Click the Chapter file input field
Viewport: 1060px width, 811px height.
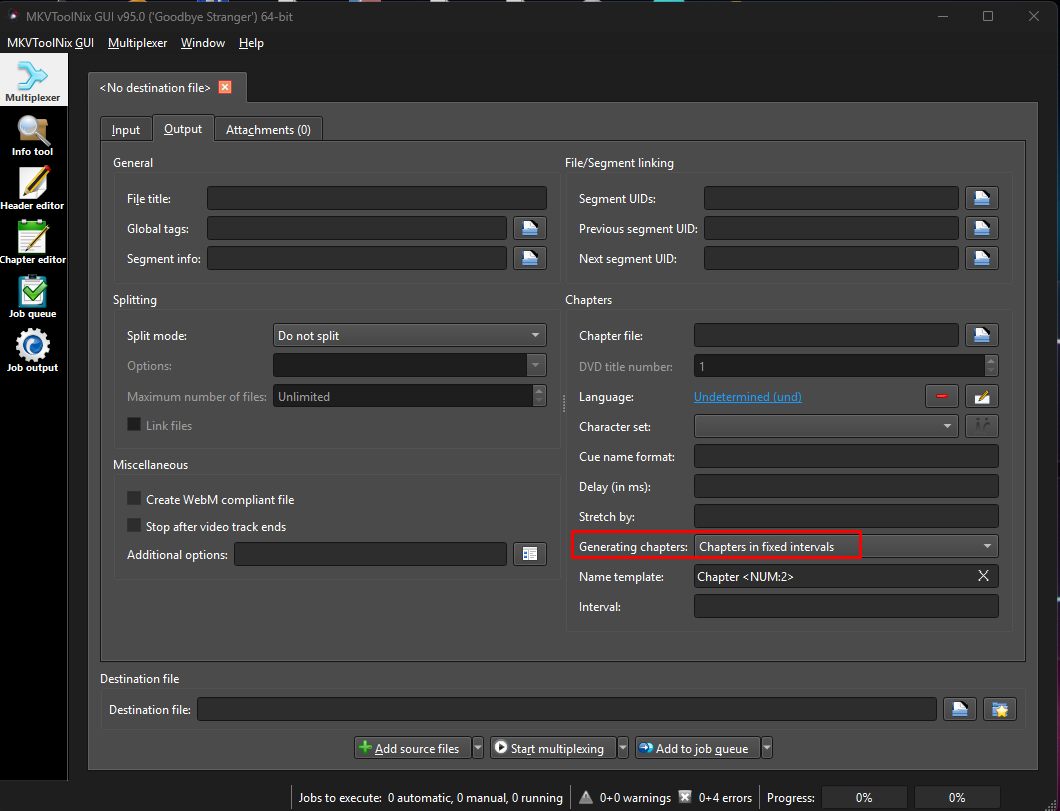point(826,335)
